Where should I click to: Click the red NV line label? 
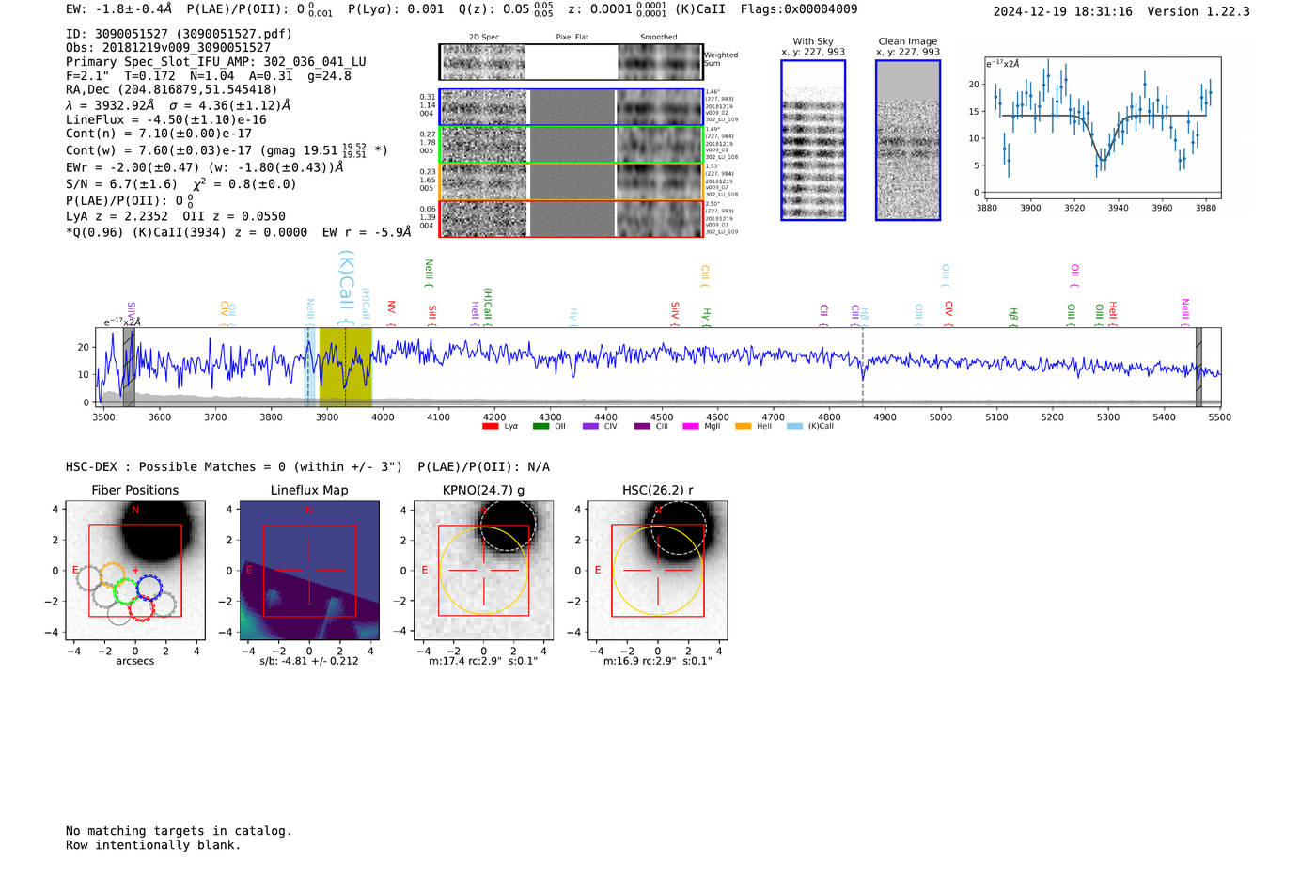tap(391, 313)
